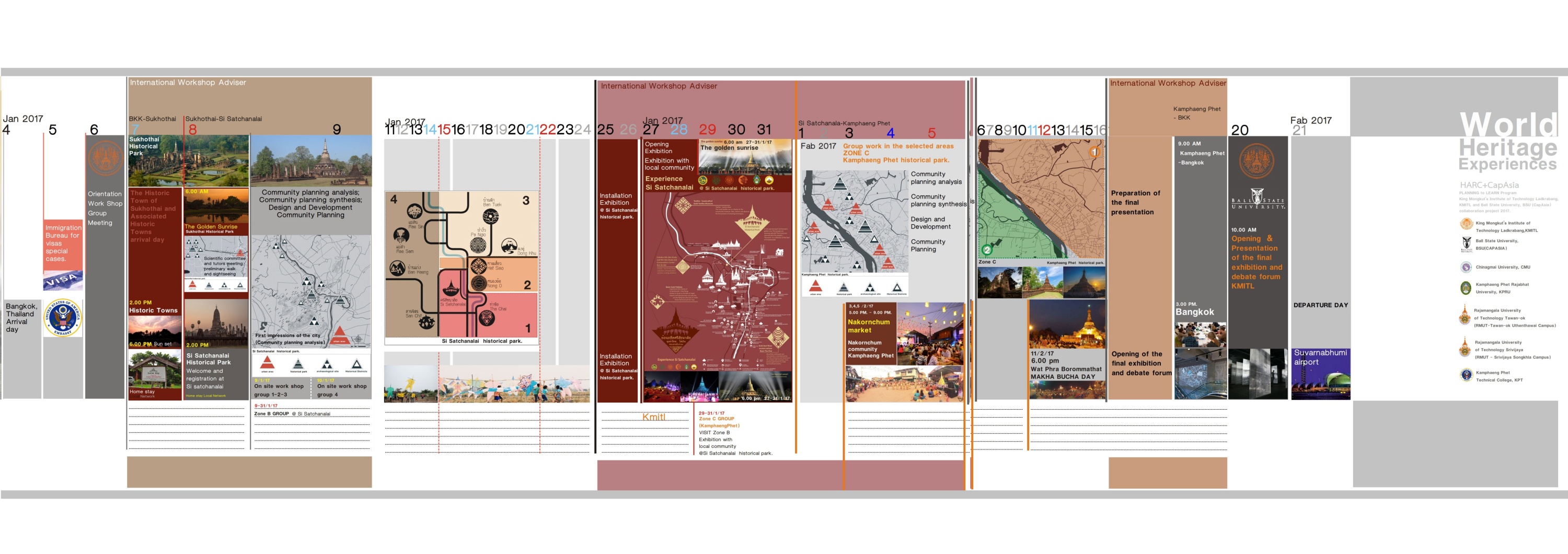Viewport: 1568px width, 554px height.
Task: Select On site work shop group 4
Action: click(x=341, y=390)
